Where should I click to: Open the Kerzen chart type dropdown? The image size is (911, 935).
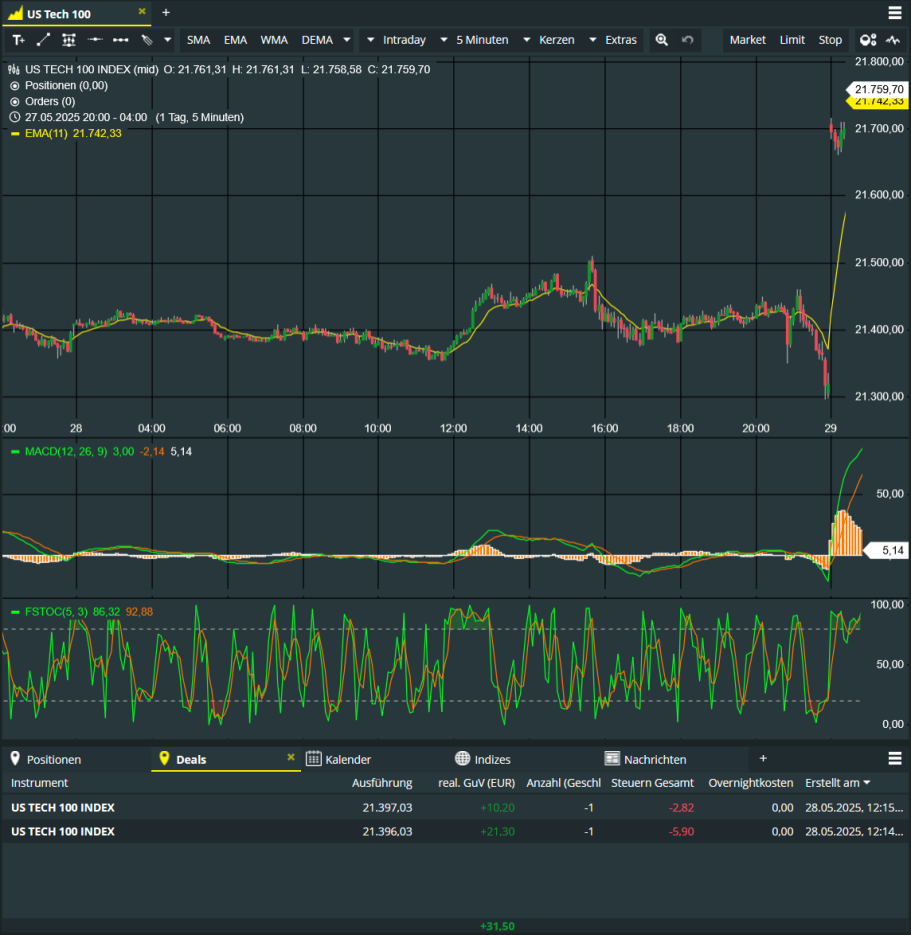tap(557, 40)
